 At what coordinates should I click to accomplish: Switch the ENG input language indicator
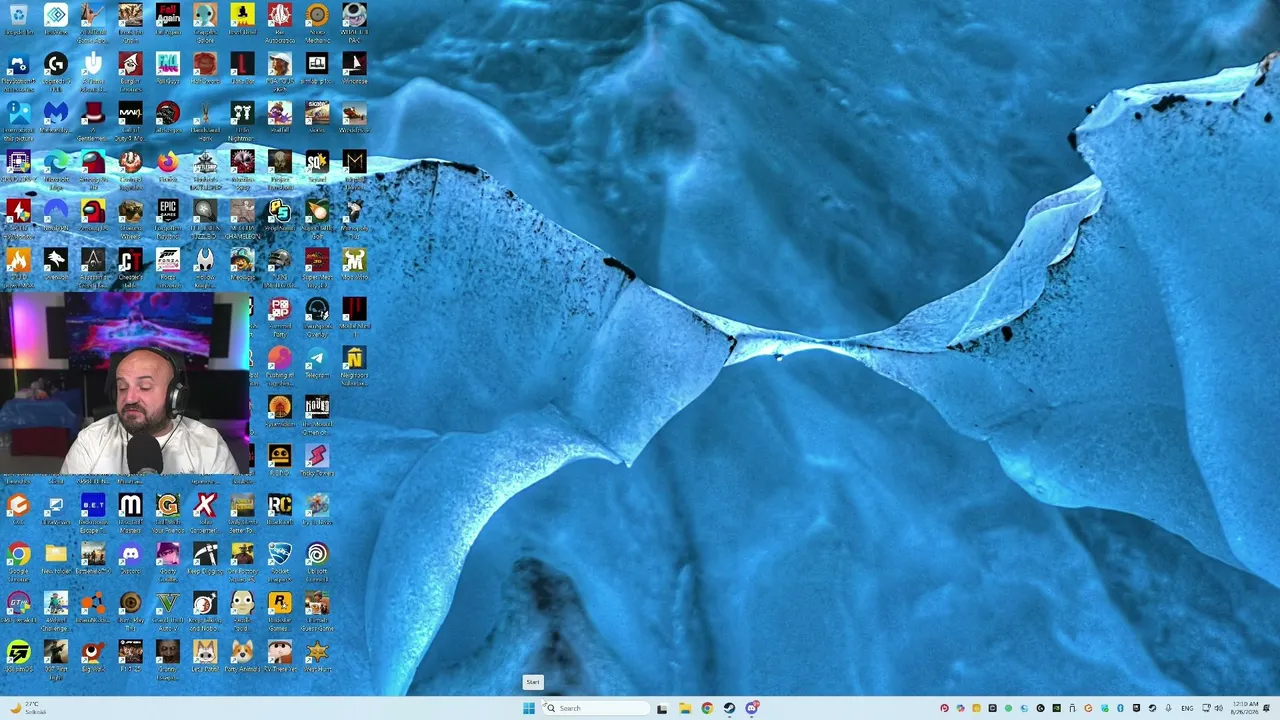[x=1187, y=708]
